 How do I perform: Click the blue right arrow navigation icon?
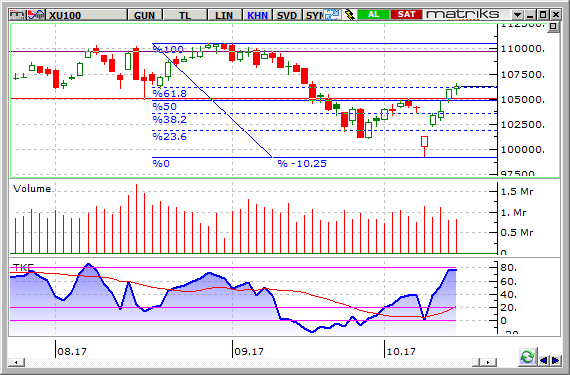(x=555, y=360)
